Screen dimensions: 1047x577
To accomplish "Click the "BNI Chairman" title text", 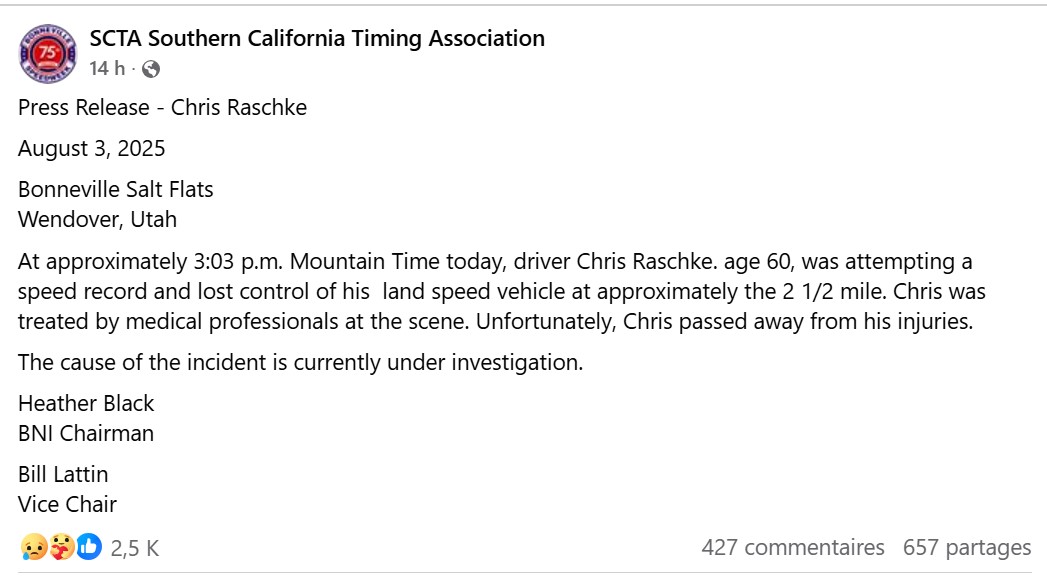I will point(86,433).
